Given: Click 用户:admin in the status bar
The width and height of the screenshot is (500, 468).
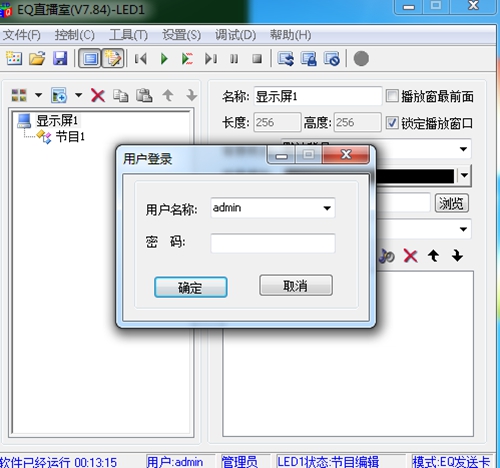Looking at the screenshot, I should 175,462.
